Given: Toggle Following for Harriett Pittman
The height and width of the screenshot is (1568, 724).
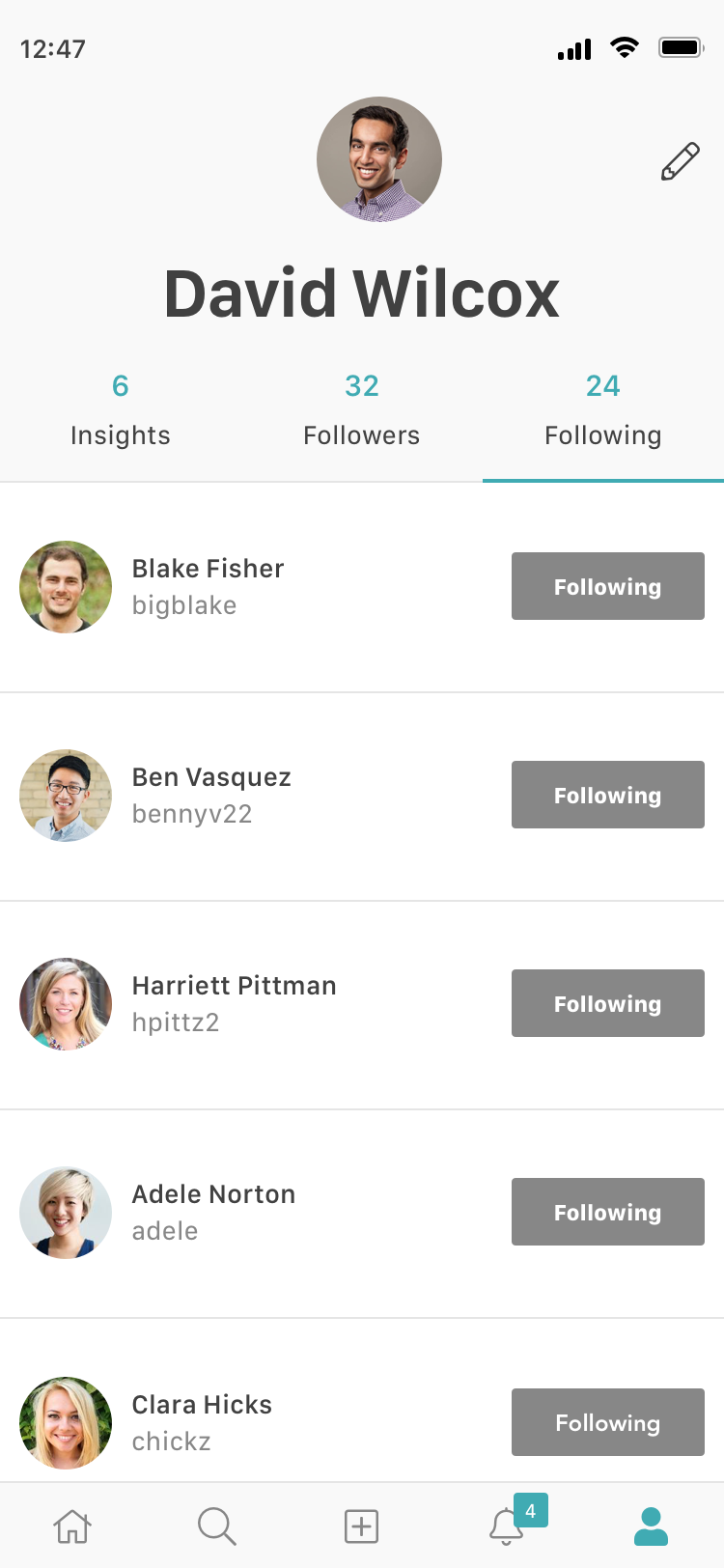Looking at the screenshot, I should (608, 1003).
